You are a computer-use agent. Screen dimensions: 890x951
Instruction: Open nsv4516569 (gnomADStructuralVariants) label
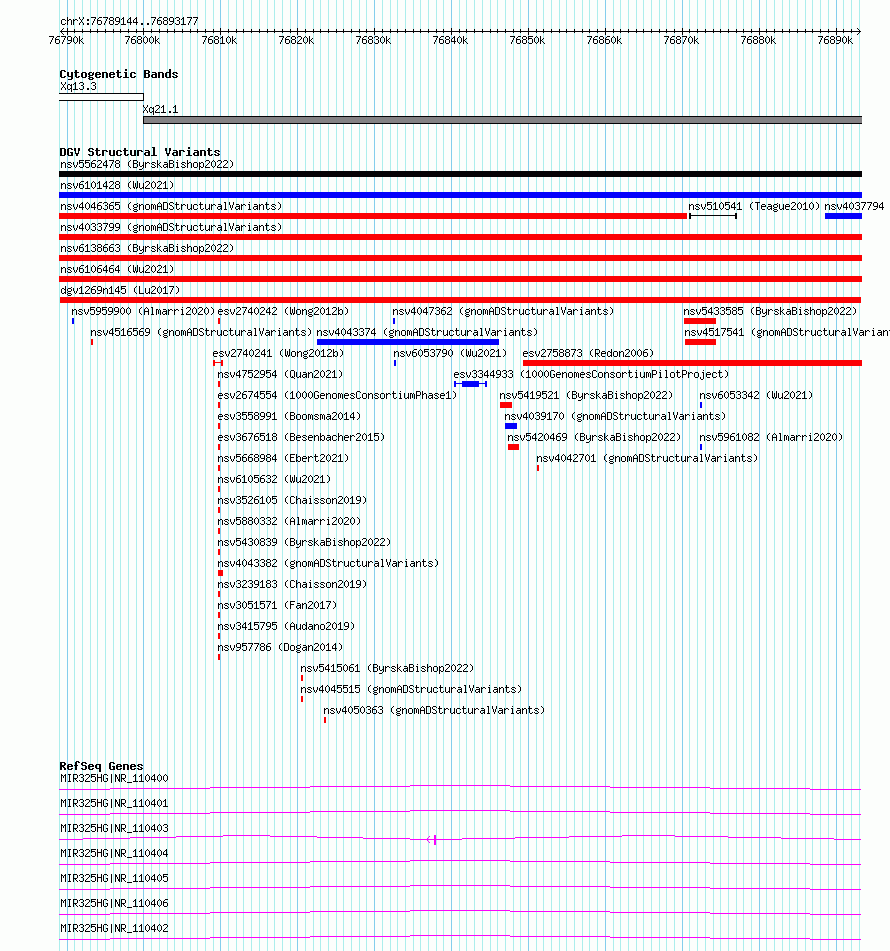tap(201, 332)
